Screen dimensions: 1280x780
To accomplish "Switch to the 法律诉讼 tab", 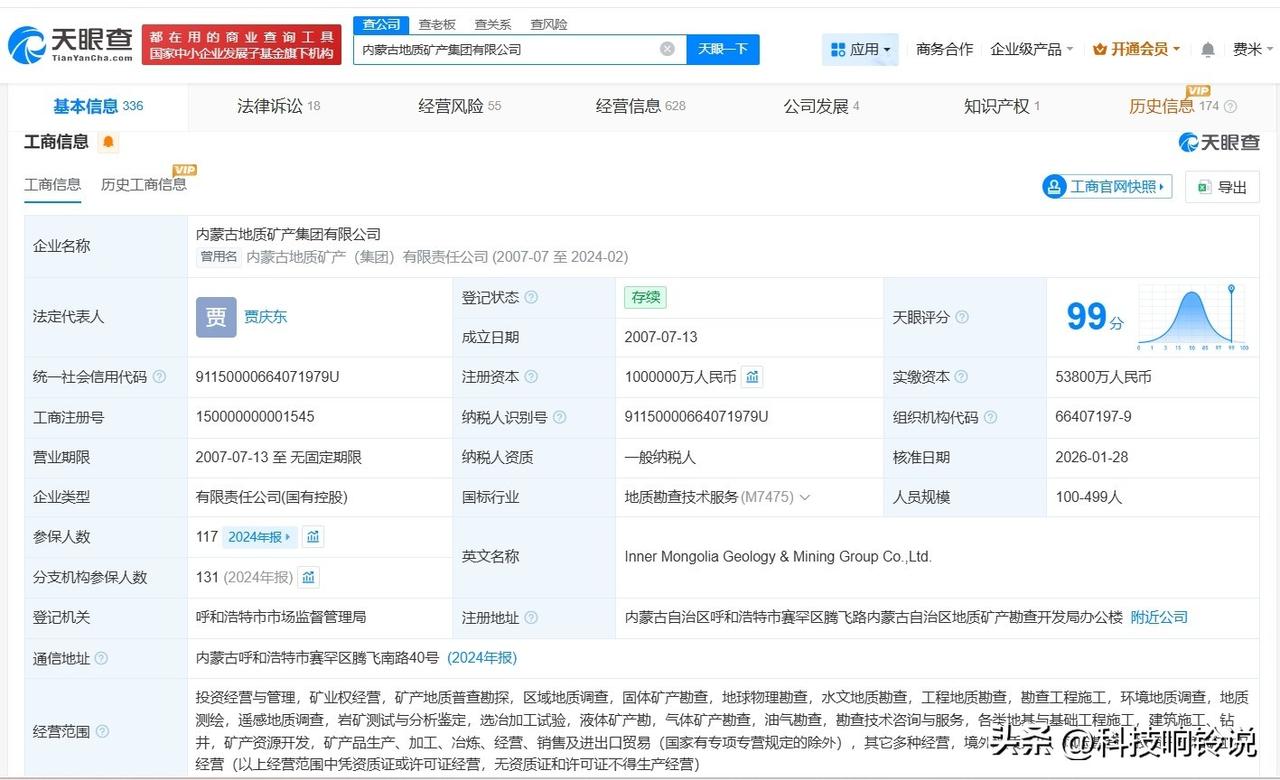I will 278,106.
